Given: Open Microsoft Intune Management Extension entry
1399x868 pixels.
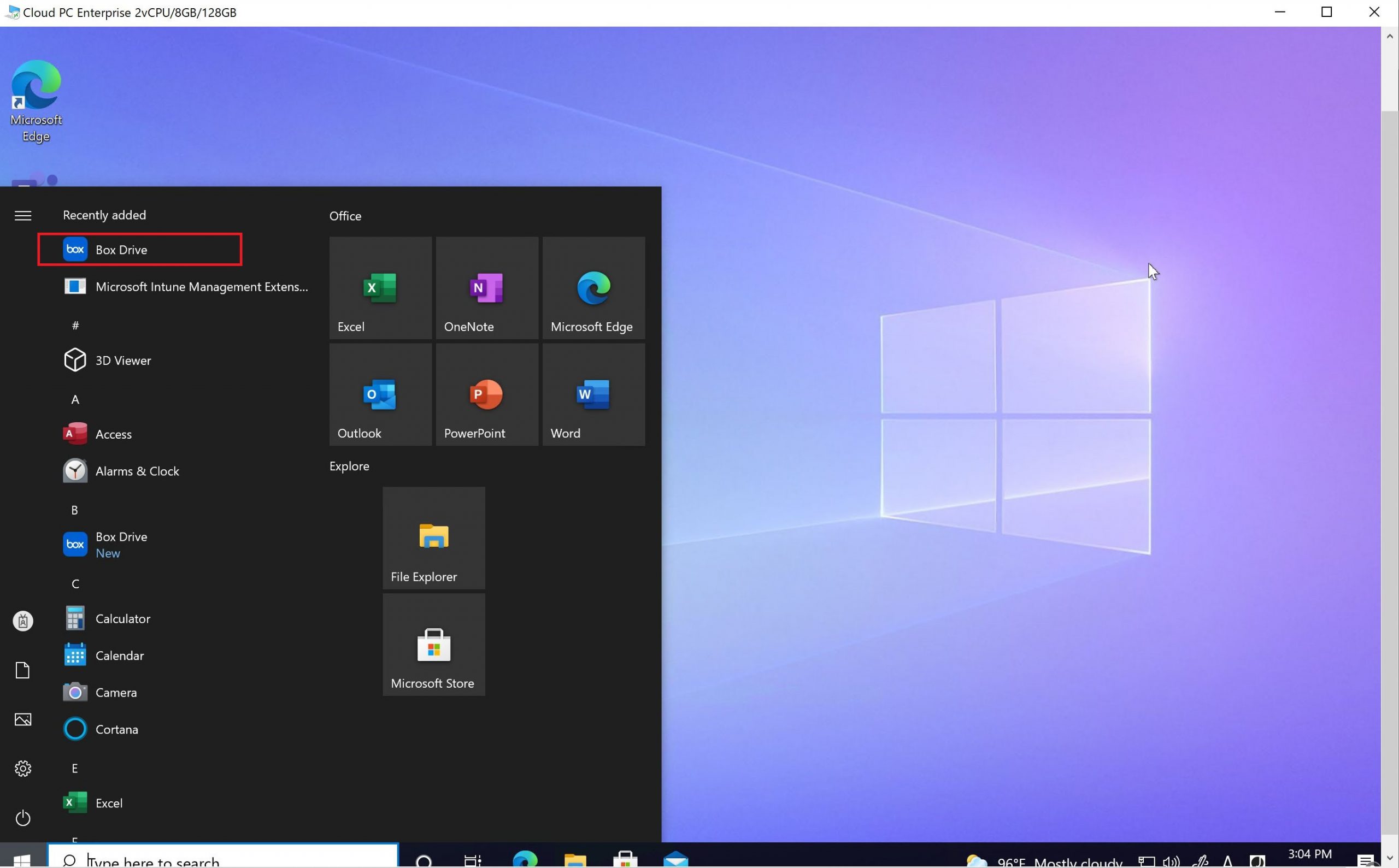Looking at the screenshot, I should pos(201,286).
